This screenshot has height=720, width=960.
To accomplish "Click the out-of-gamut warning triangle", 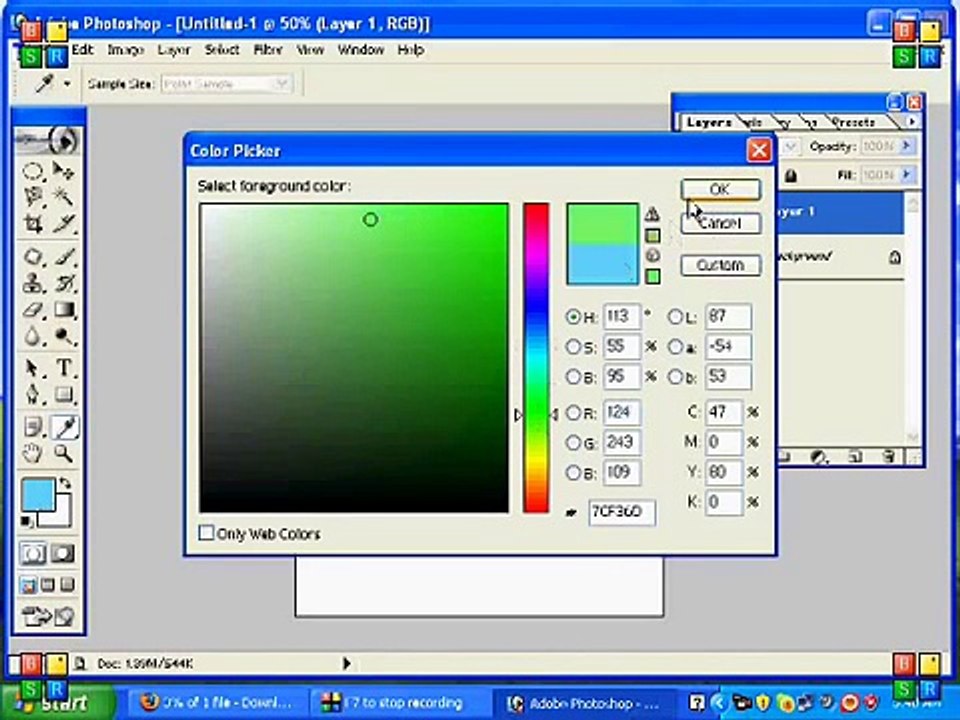I will tap(652, 214).
